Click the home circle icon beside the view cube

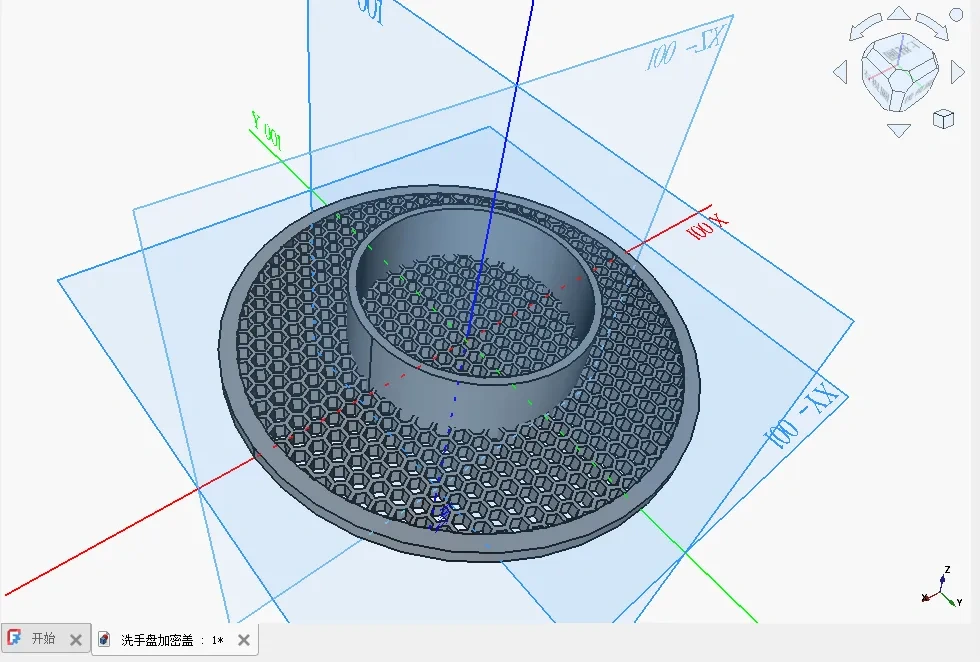(955, 15)
